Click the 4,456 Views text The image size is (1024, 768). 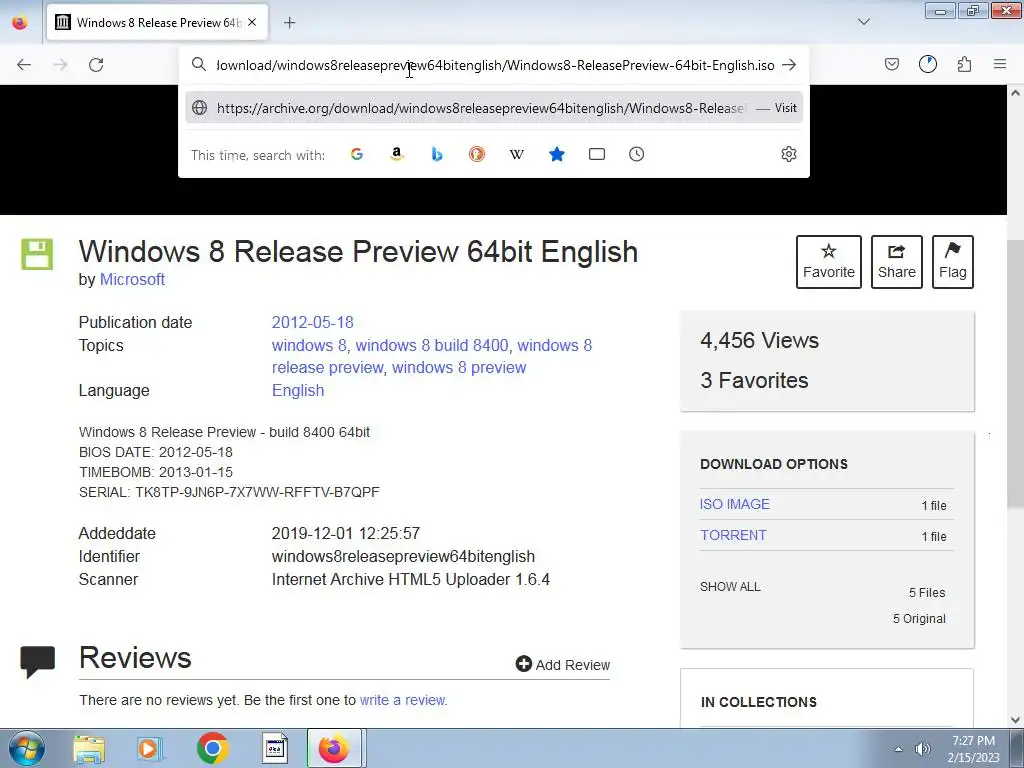point(760,340)
